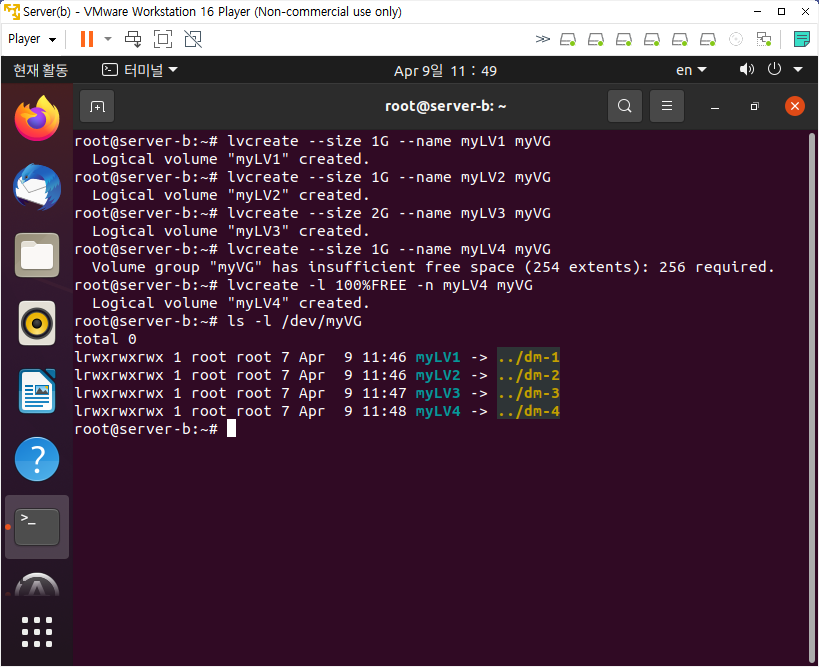Click the ../dm-4 link target
The image size is (819, 667).
pyautogui.click(x=528, y=411)
